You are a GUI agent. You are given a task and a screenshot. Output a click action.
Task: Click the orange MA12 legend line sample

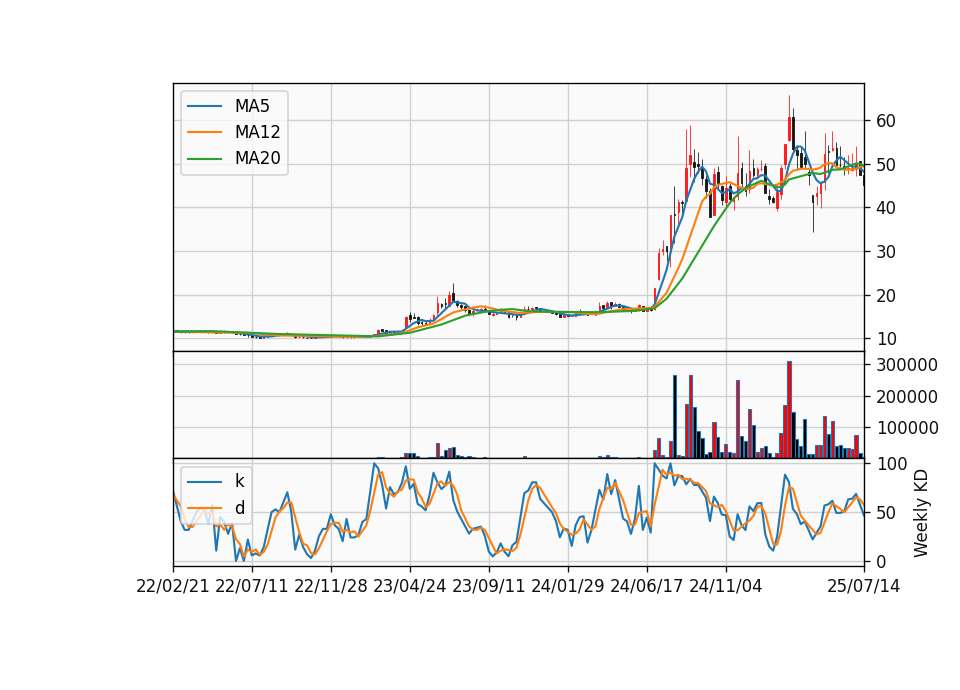pyautogui.click(x=204, y=132)
